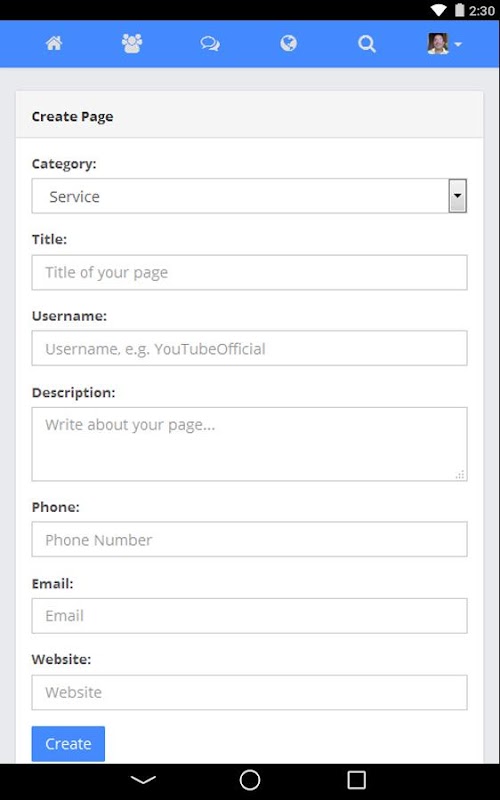Click the Email input field
Screen dimensions: 500x800
tap(249, 616)
